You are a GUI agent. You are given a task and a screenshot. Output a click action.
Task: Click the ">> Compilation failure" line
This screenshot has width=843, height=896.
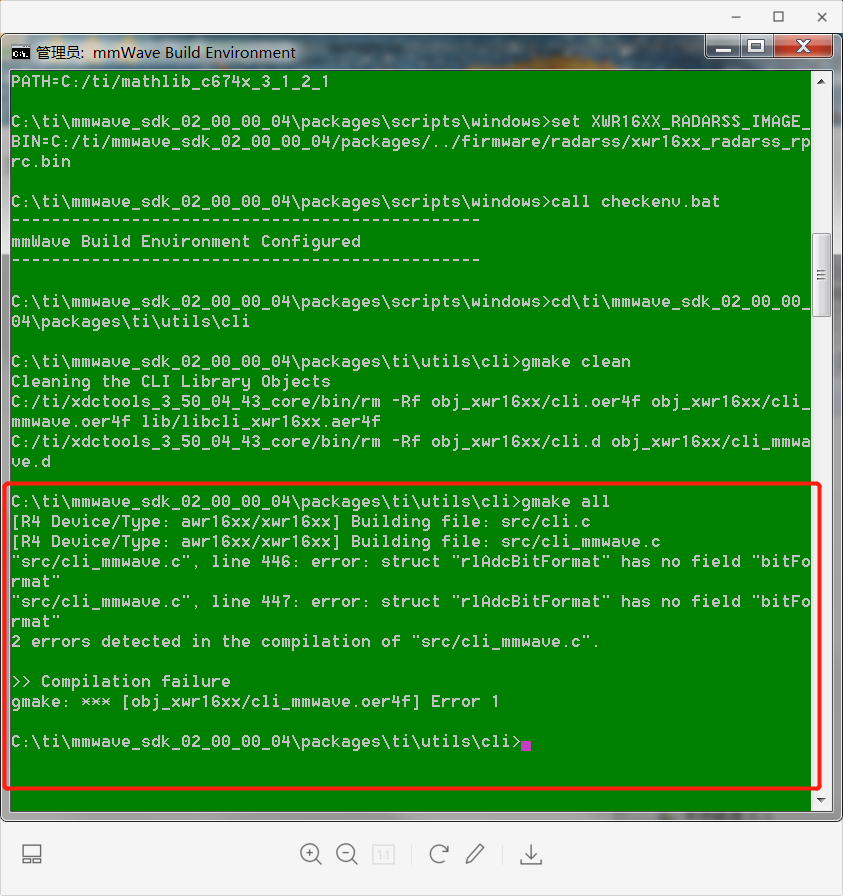pyautogui.click(x=121, y=682)
